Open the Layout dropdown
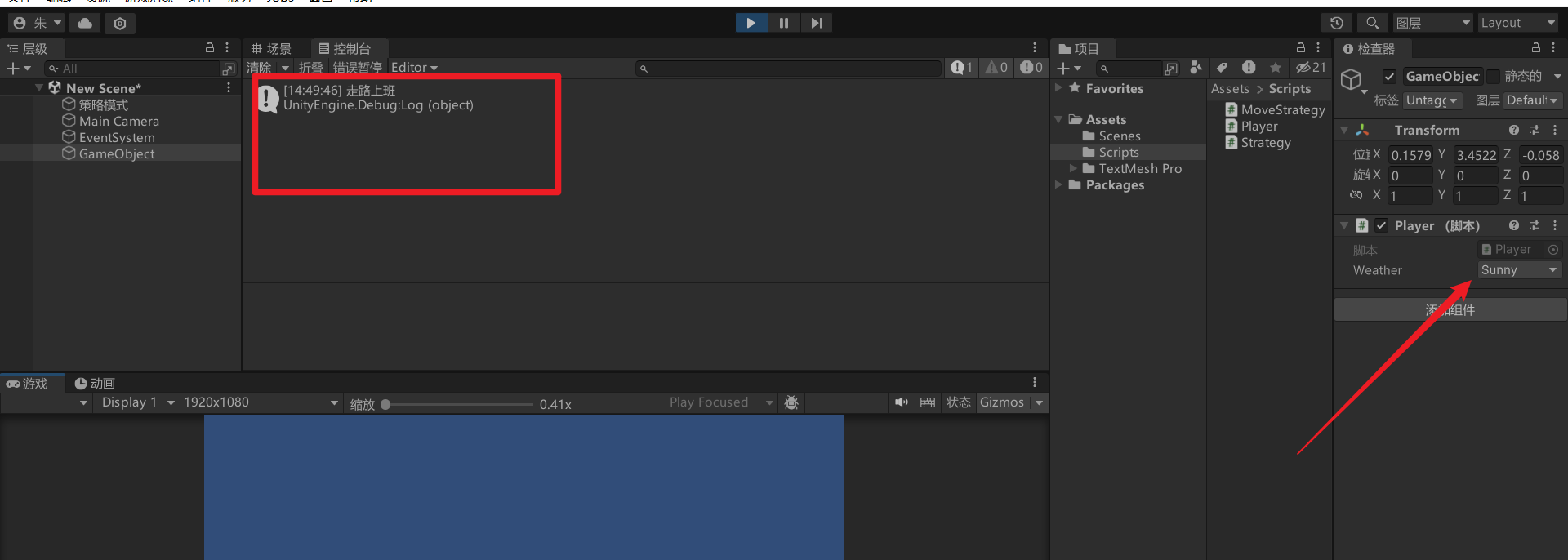Viewport: 1568px width, 560px height. 1519,23
